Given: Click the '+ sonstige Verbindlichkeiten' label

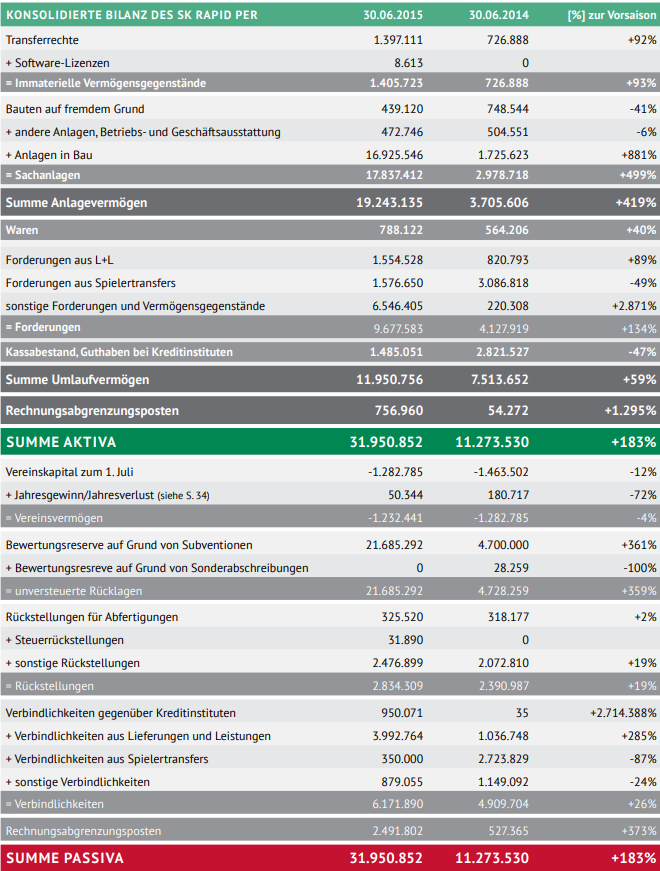Looking at the screenshot, I should pos(78,782).
